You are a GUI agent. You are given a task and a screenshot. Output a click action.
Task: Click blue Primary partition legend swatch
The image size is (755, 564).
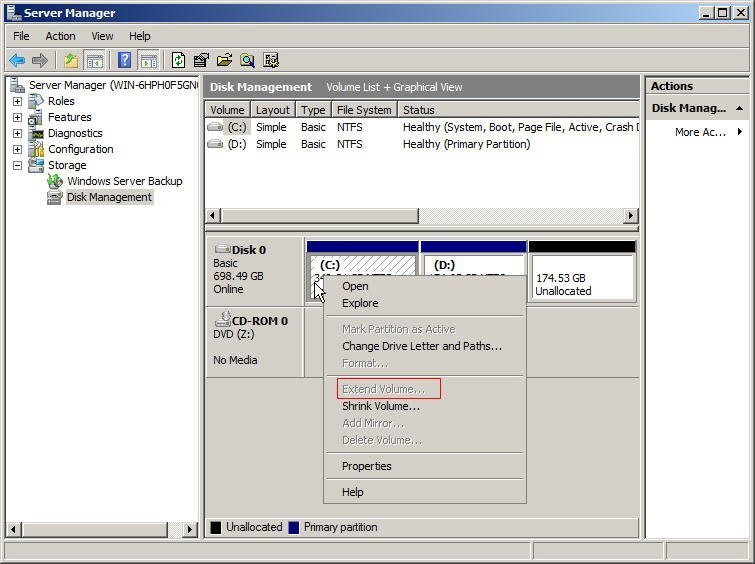[294, 527]
